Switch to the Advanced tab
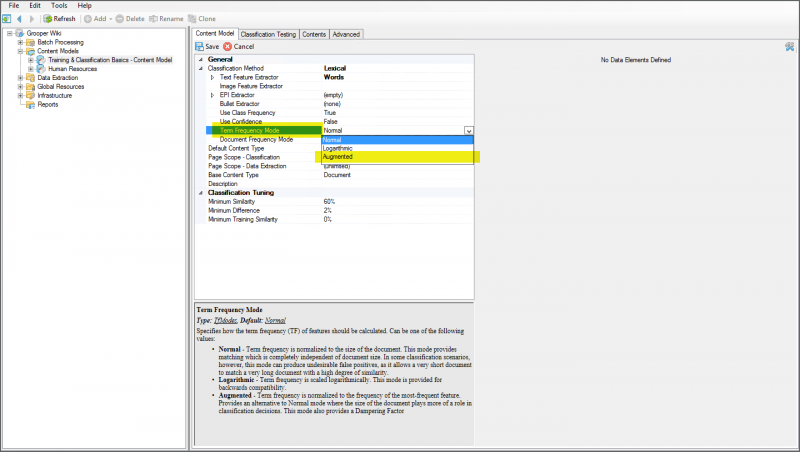 pyautogui.click(x=346, y=35)
